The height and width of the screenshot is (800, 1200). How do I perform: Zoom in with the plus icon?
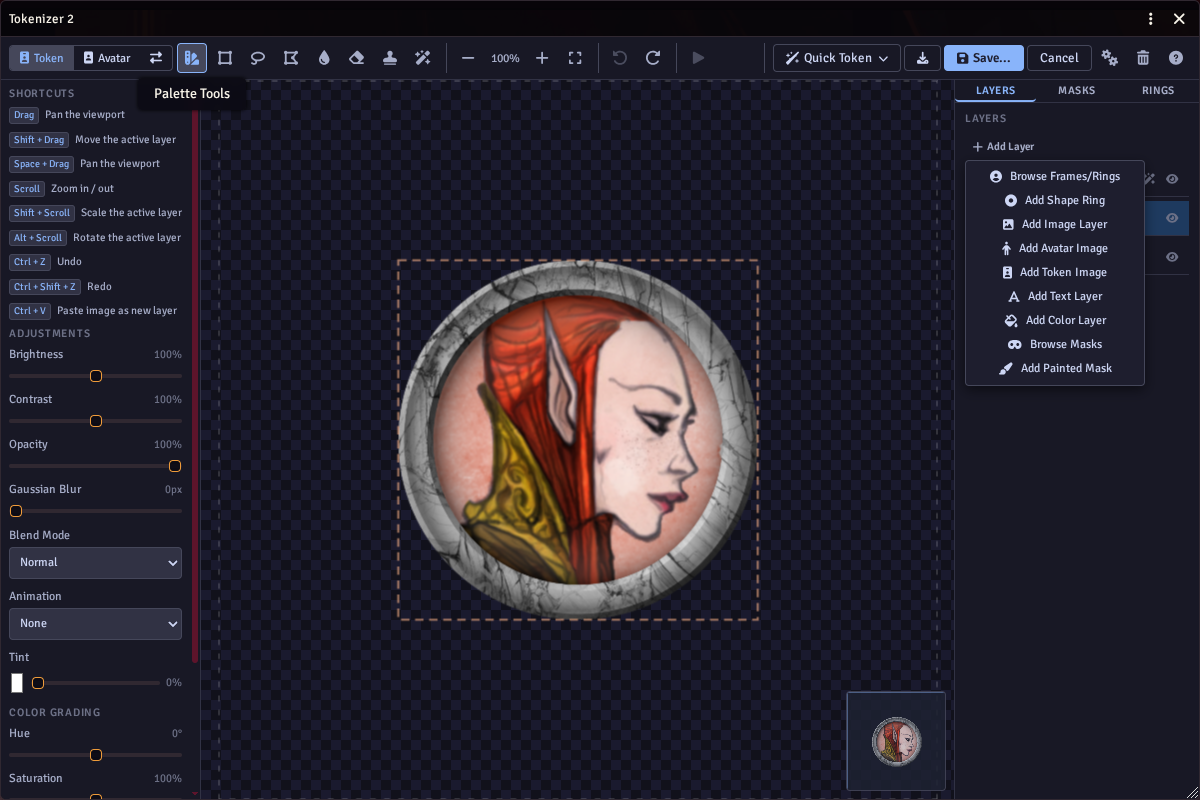click(x=542, y=58)
